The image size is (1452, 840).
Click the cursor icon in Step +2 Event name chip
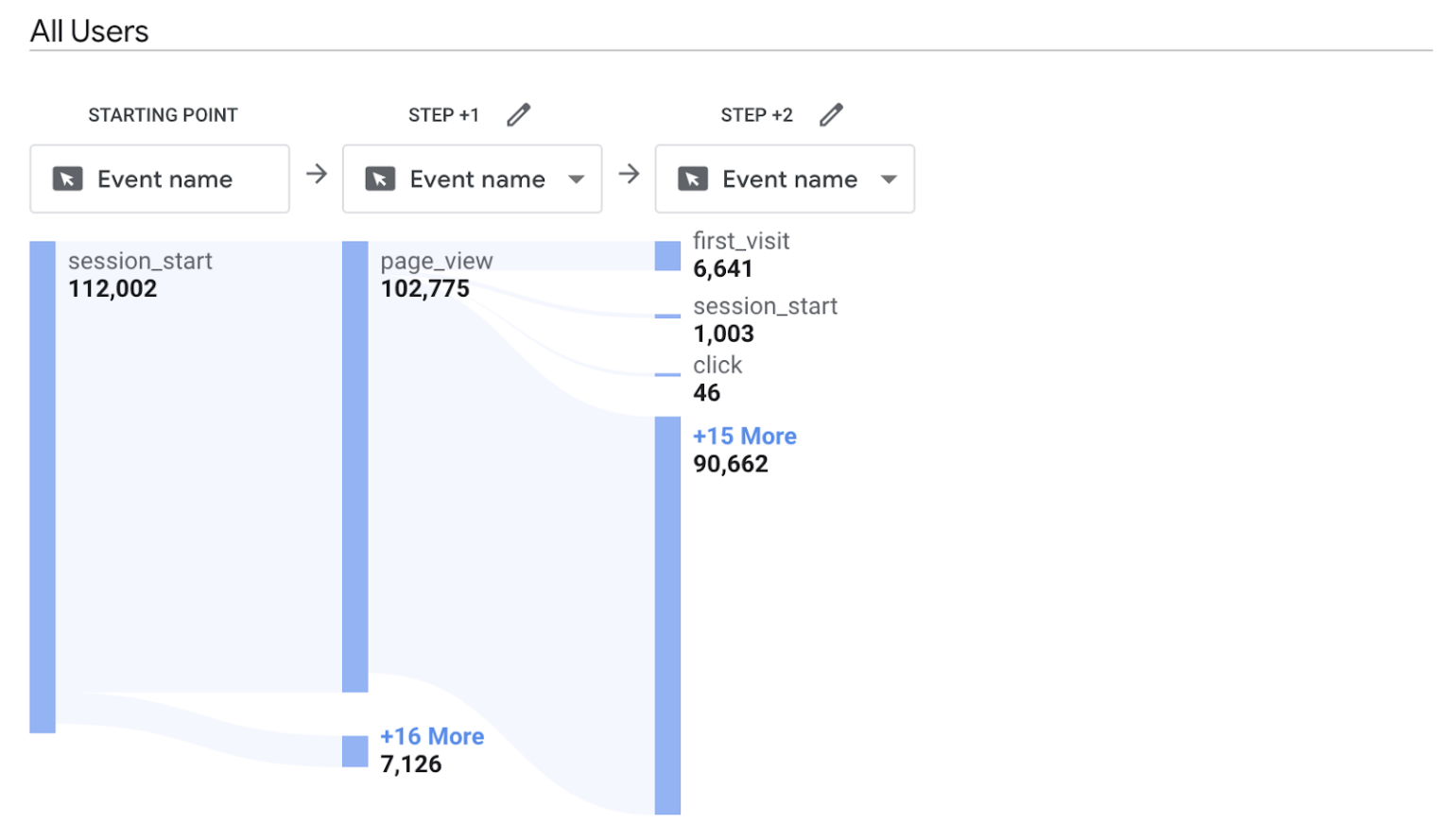(x=693, y=178)
